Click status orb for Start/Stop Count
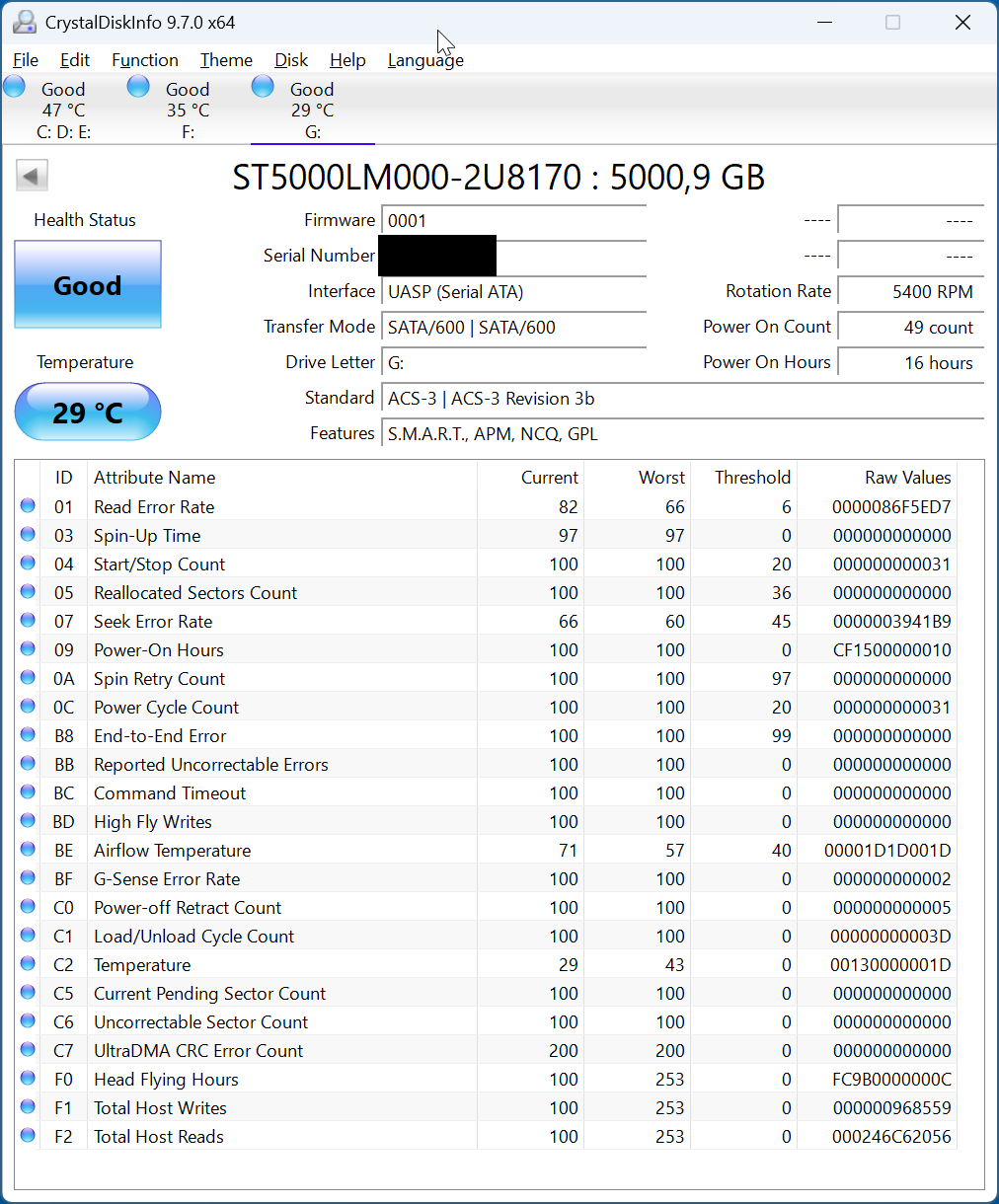999x1204 pixels. point(28,564)
